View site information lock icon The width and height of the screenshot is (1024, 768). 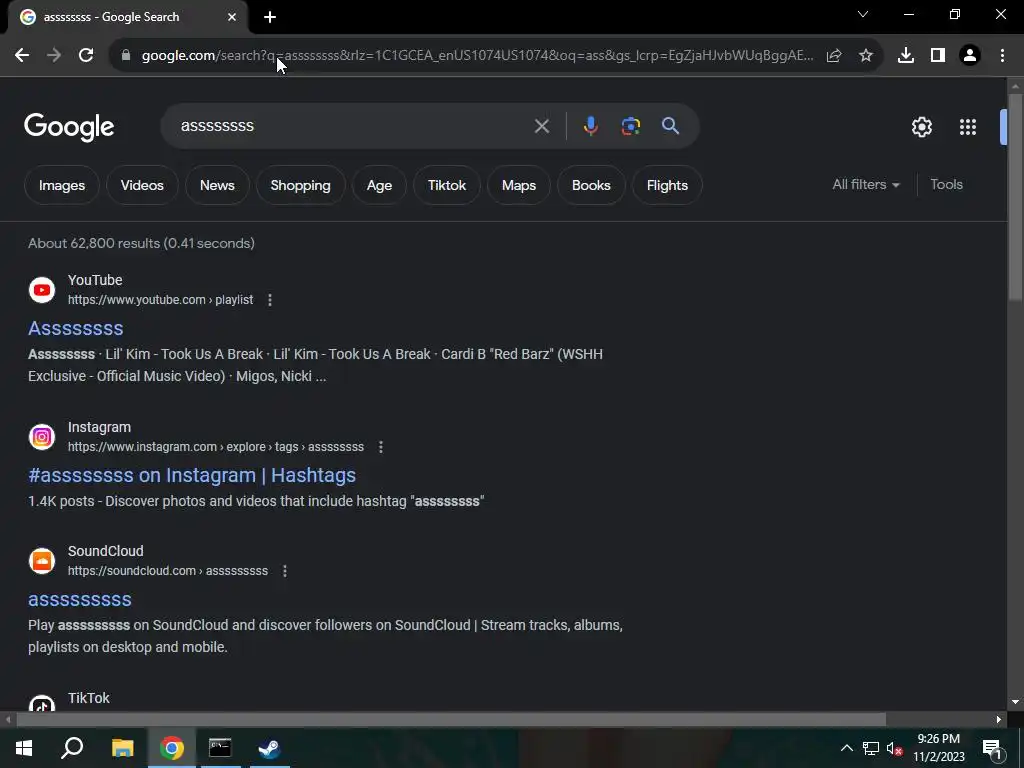coord(126,56)
